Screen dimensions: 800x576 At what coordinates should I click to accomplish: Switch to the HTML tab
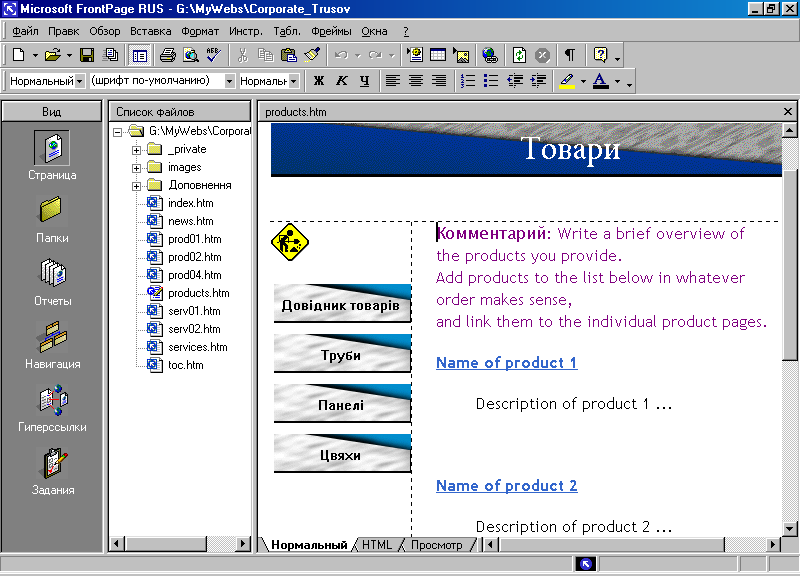pos(377,545)
